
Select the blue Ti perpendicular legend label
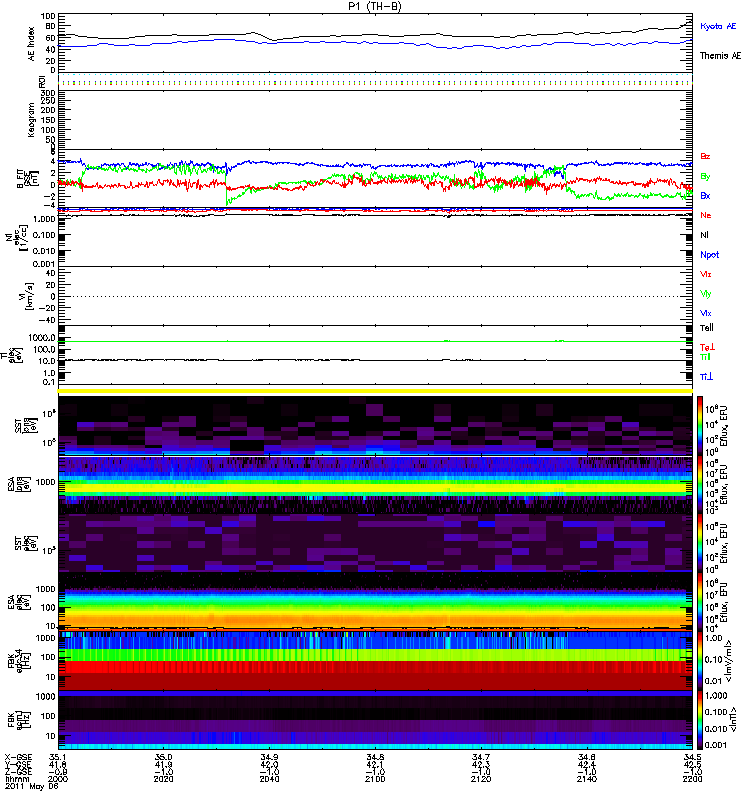point(706,377)
